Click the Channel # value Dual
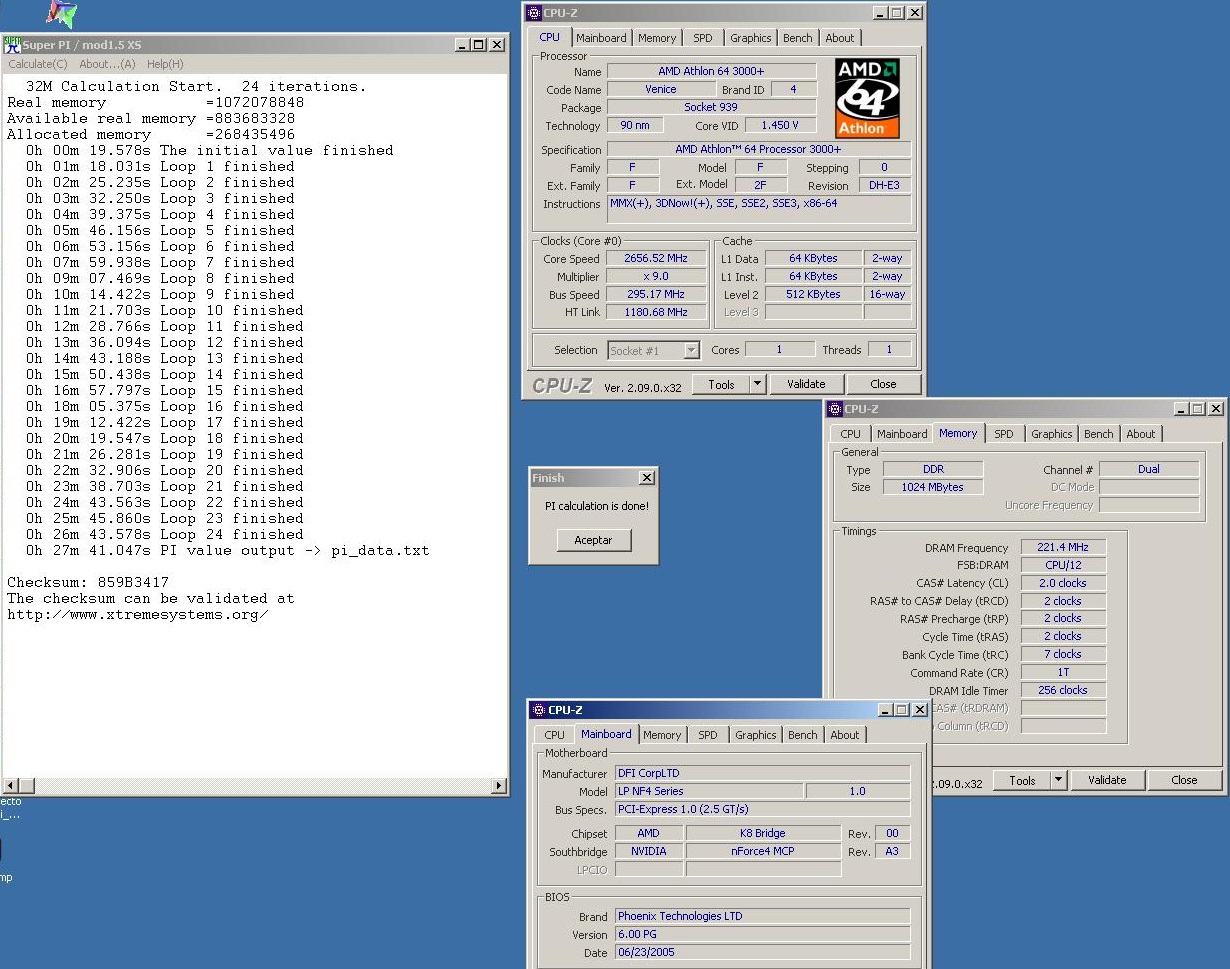This screenshot has height=969, width=1230. click(1149, 469)
